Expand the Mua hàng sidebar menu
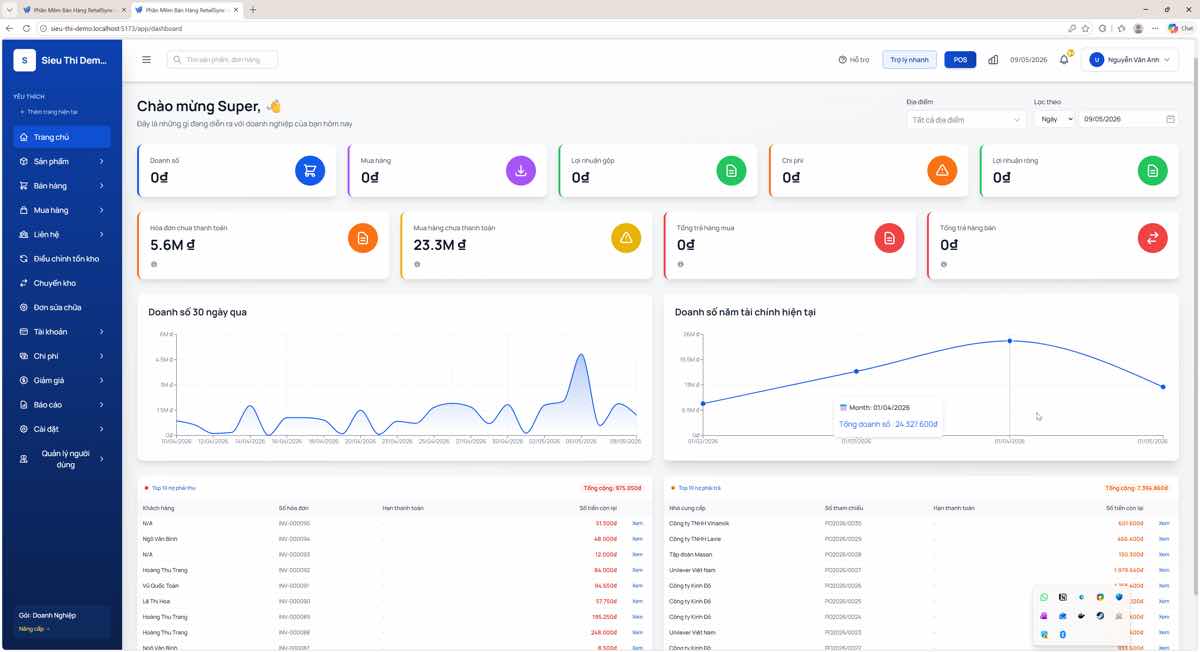Screen dimensions: 1200x652 click(62, 210)
